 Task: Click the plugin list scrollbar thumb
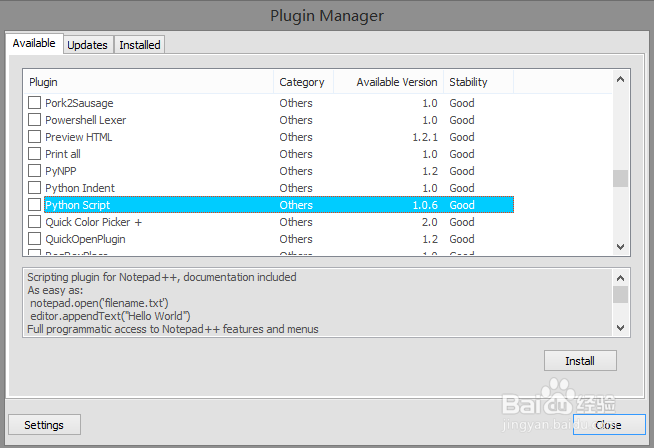pyautogui.click(x=621, y=179)
